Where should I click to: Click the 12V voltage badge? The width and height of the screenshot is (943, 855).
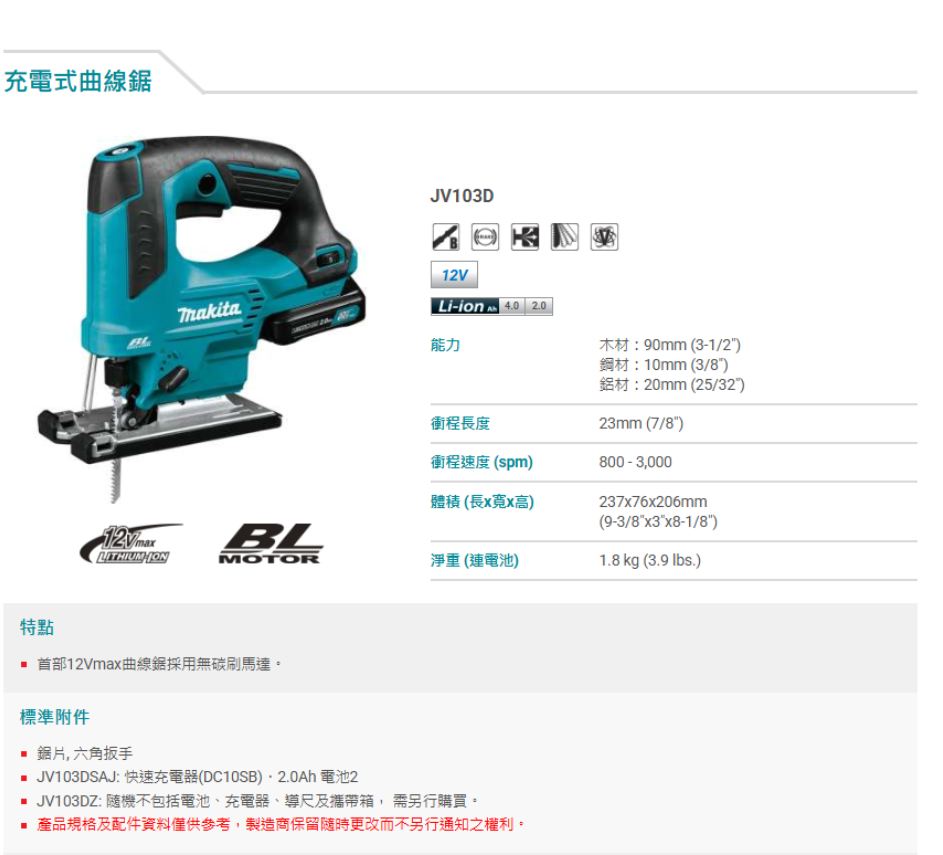(454, 275)
